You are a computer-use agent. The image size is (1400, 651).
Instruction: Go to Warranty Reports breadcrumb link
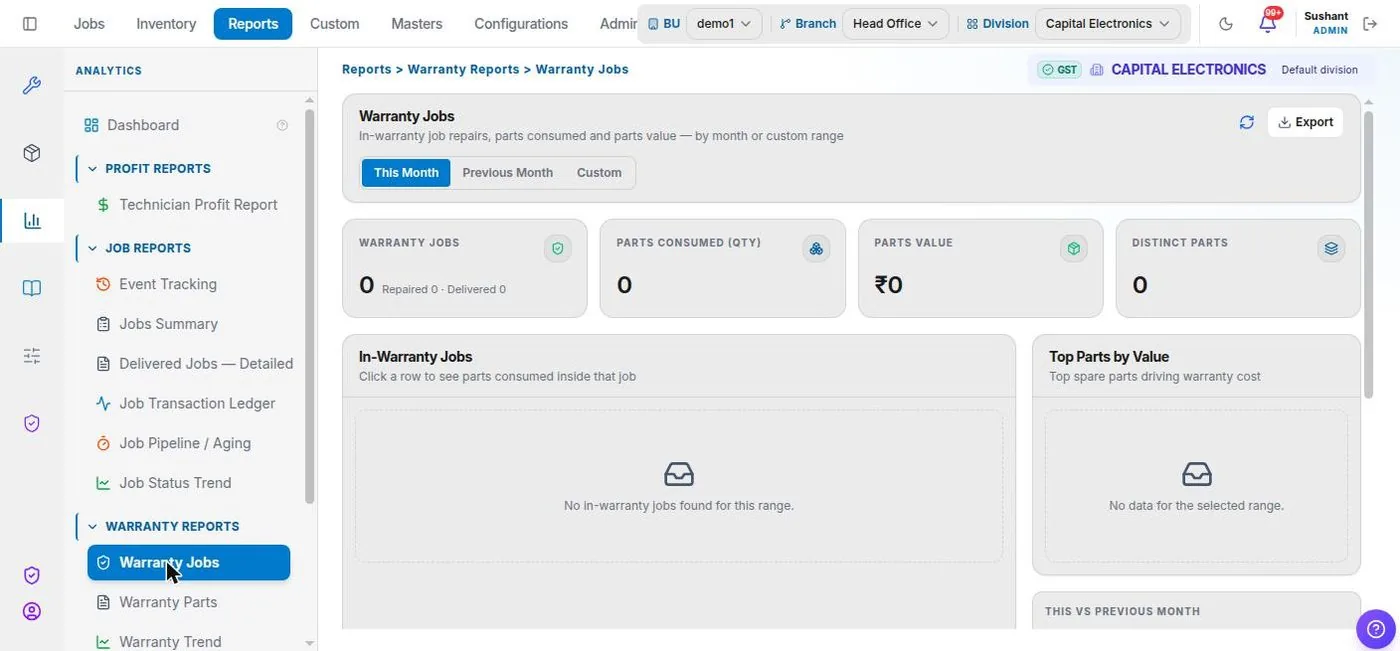[463, 70]
